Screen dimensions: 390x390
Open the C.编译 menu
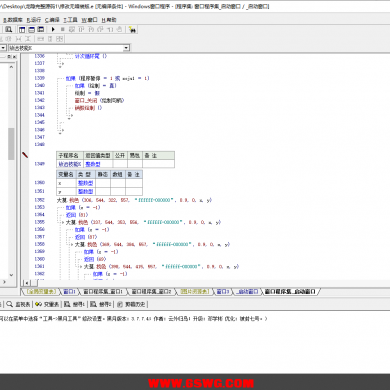pos(52,20)
